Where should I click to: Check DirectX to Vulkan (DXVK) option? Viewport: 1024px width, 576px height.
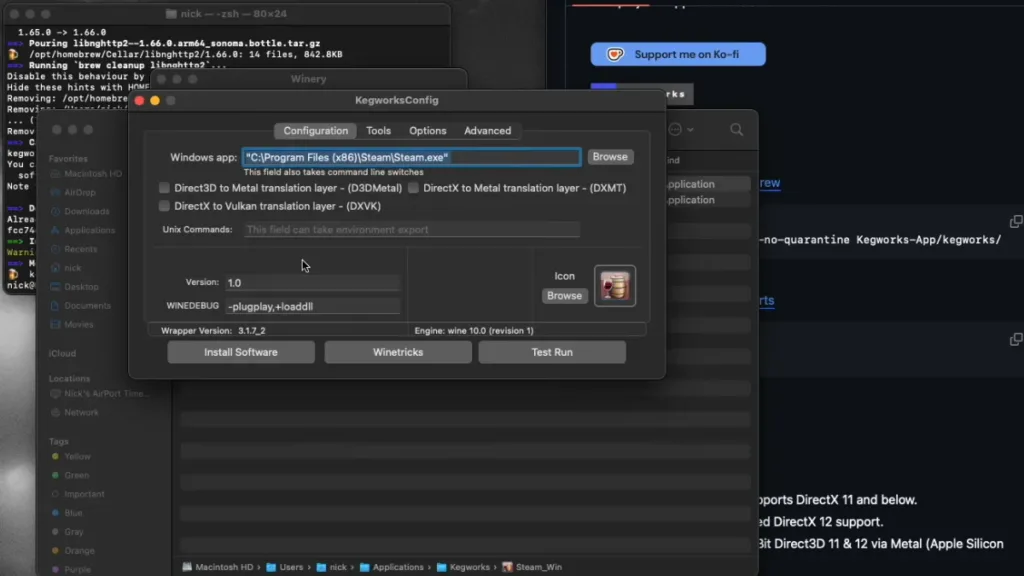(x=165, y=206)
